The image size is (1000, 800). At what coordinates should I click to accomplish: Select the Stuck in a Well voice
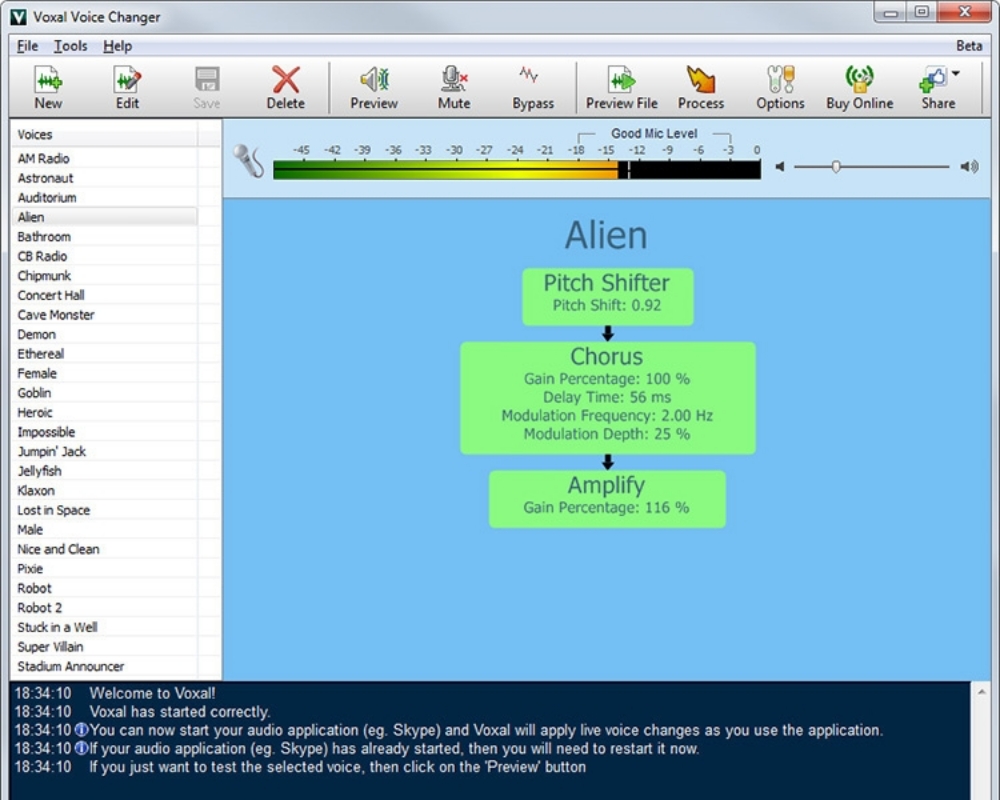(x=105, y=627)
